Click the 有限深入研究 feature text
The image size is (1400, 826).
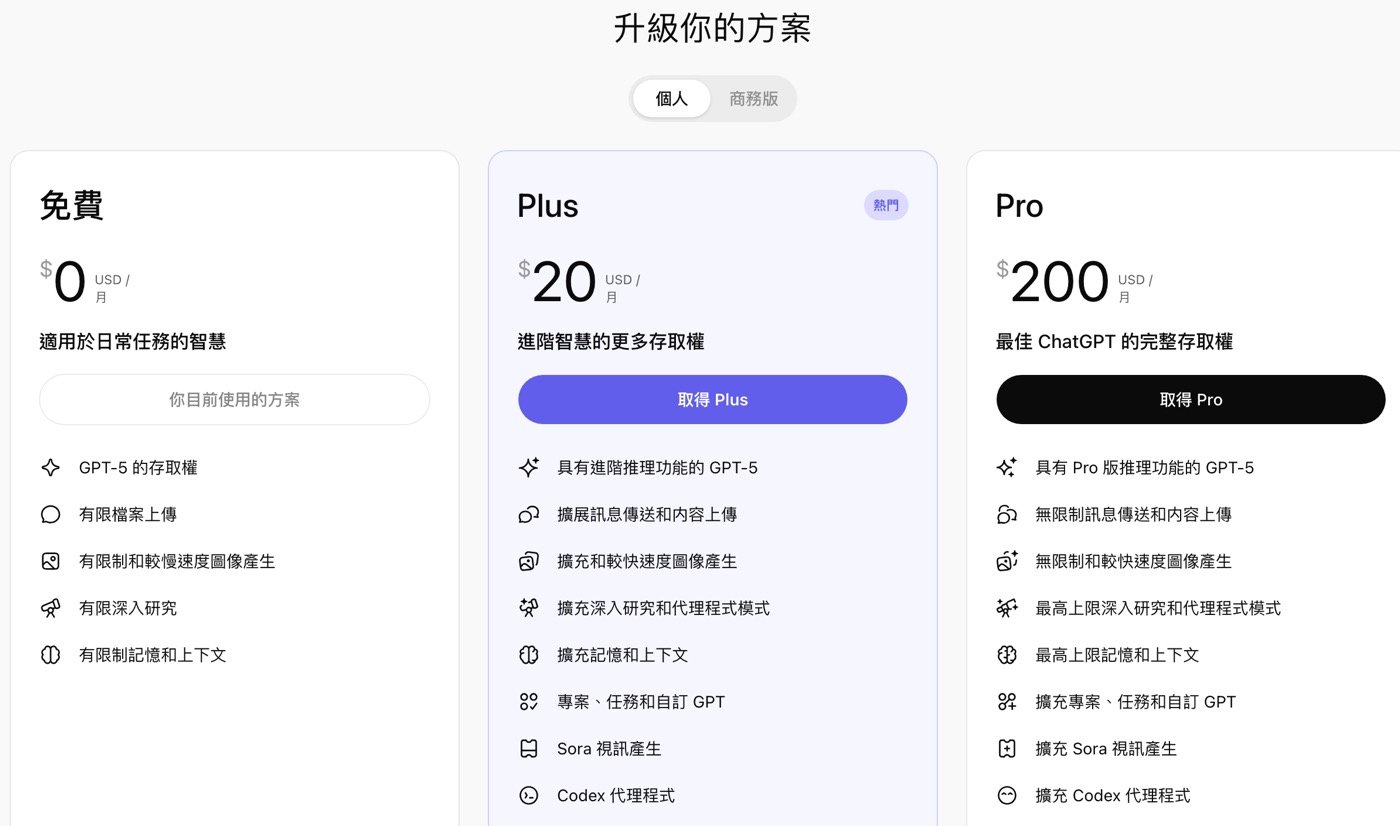128,608
